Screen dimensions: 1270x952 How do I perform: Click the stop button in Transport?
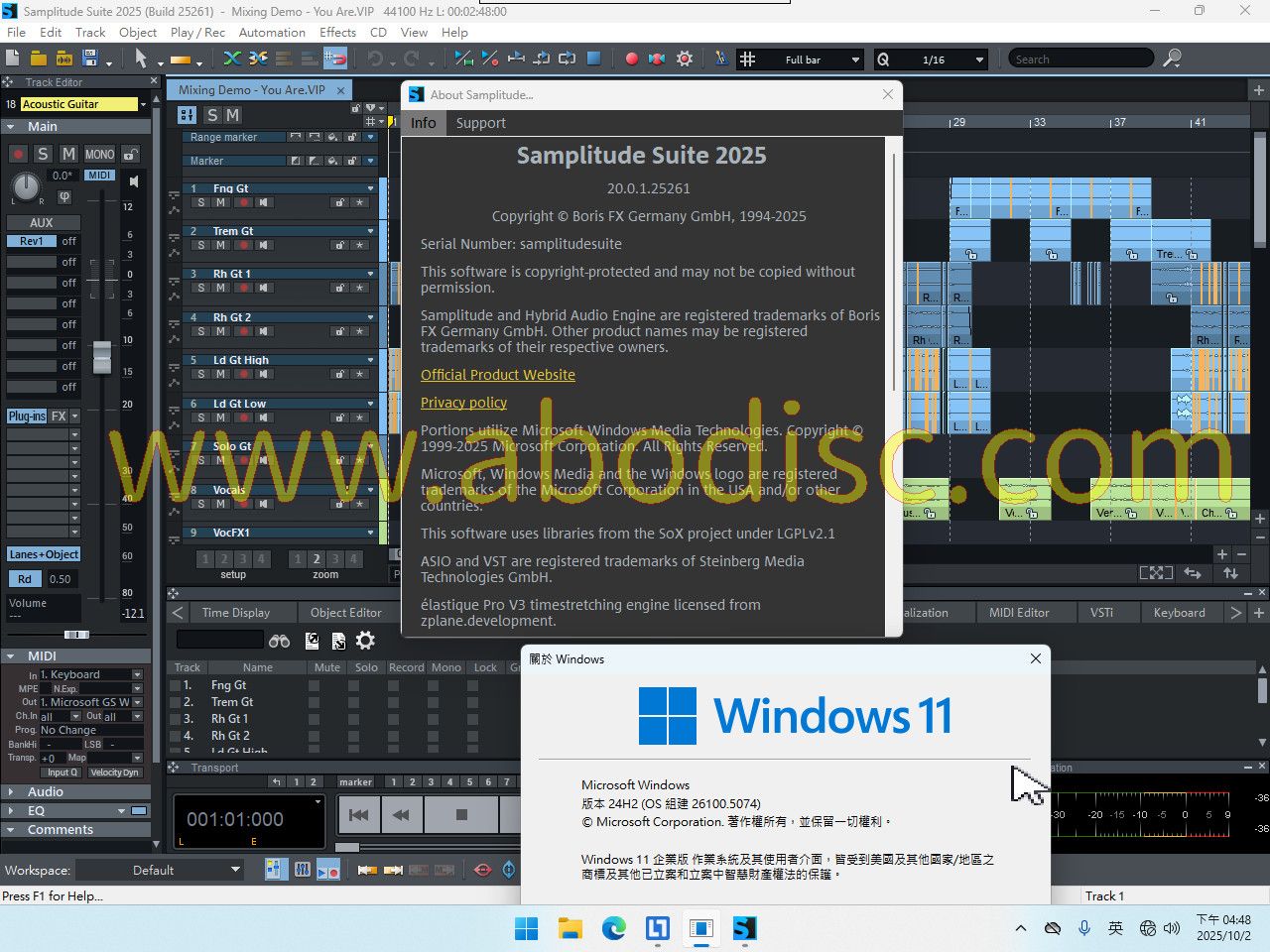pyautogui.click(x=461, y=815)
